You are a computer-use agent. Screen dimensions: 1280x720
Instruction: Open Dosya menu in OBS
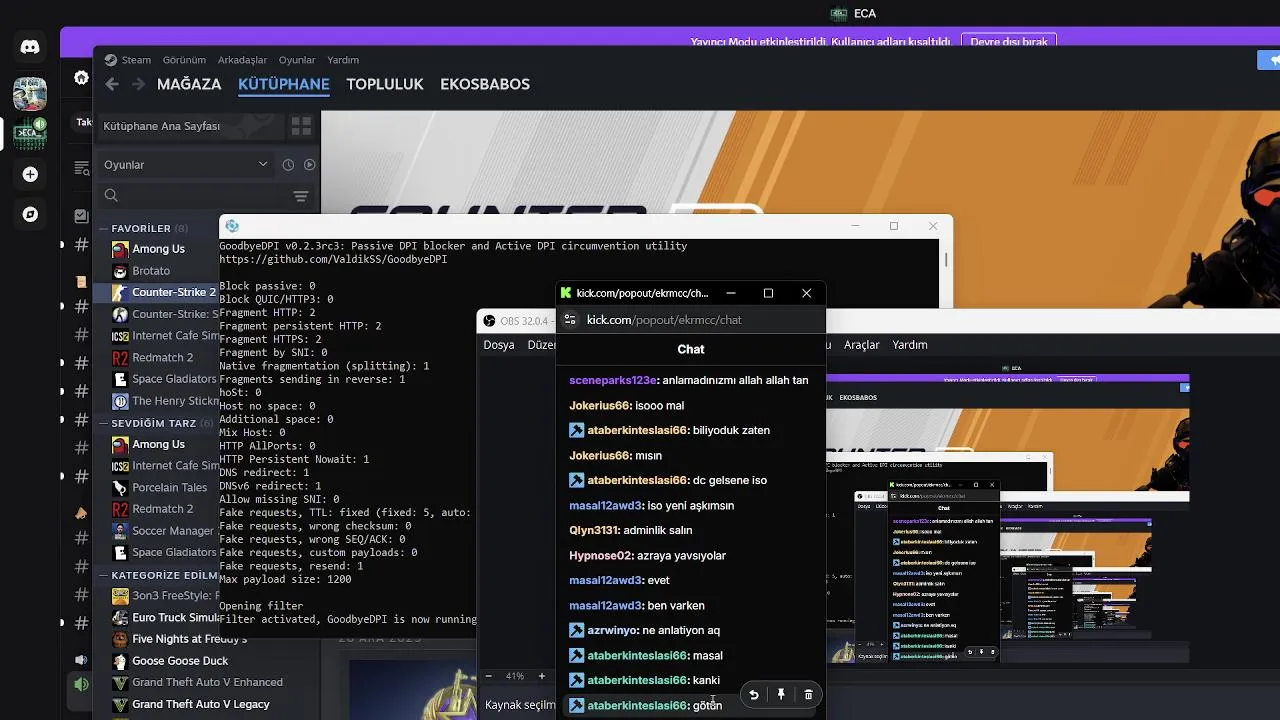499,345
